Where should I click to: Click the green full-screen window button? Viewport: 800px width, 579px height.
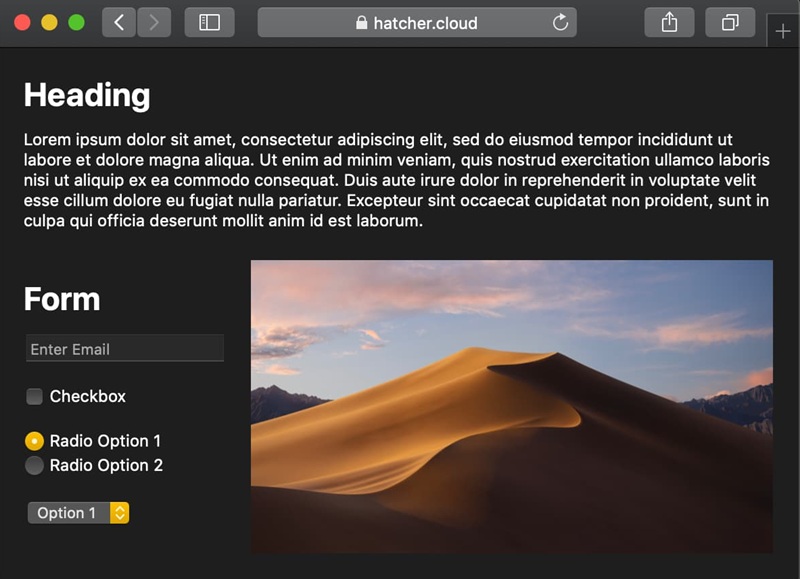[76, 22]
